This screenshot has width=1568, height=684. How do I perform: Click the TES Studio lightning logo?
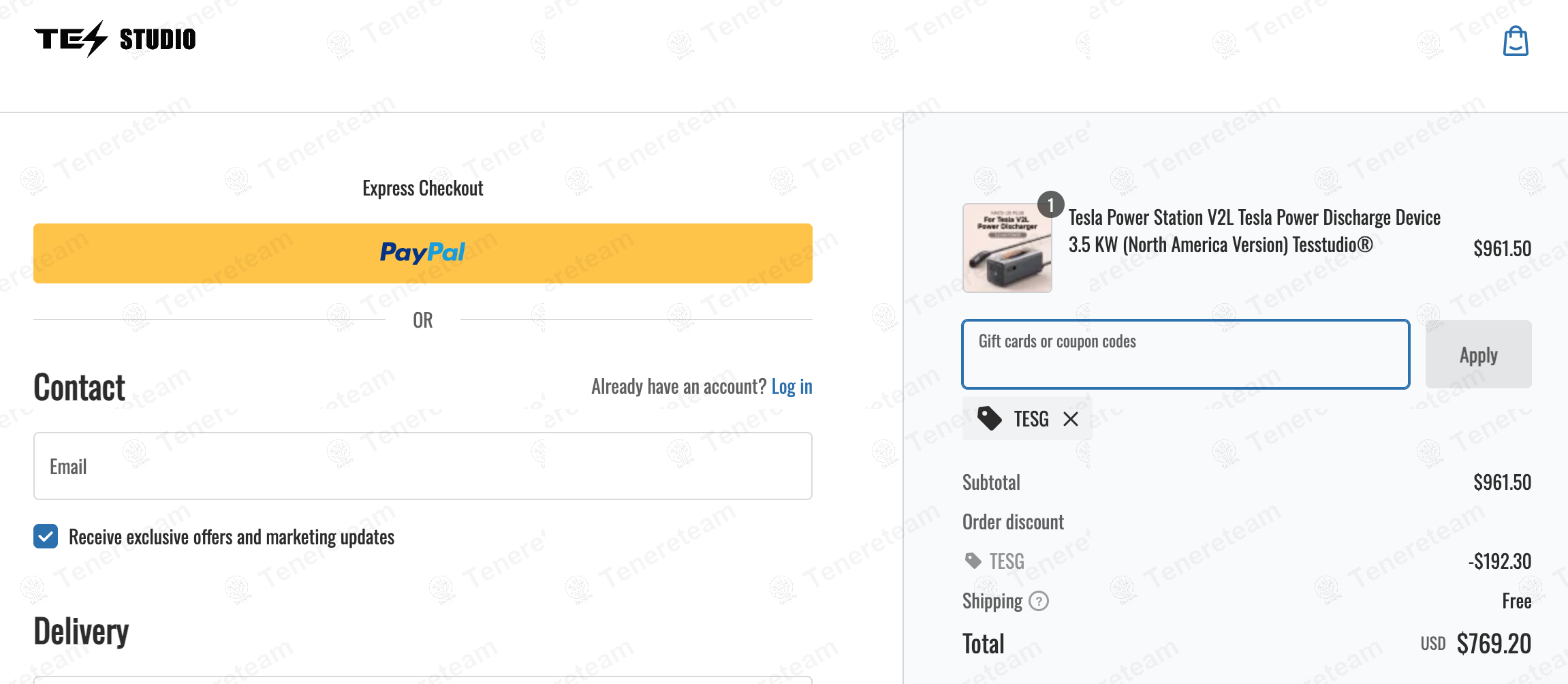point(114,39)
